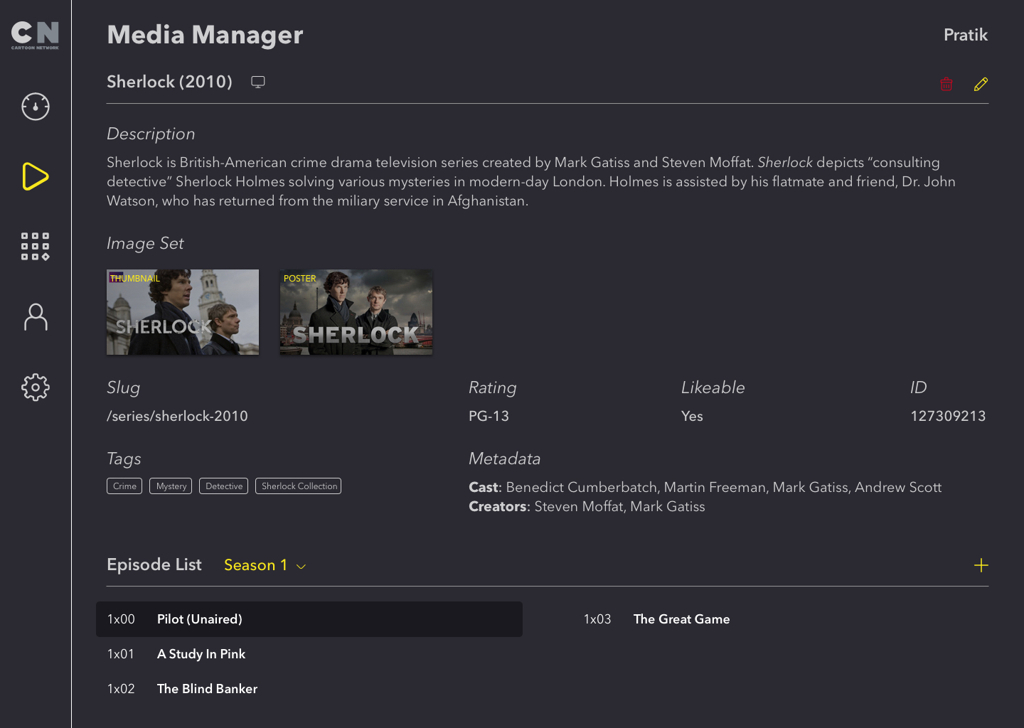Viewport: 1024px width, 728px height.
Task: Select the Crime tag
Action: pos(124,486)
